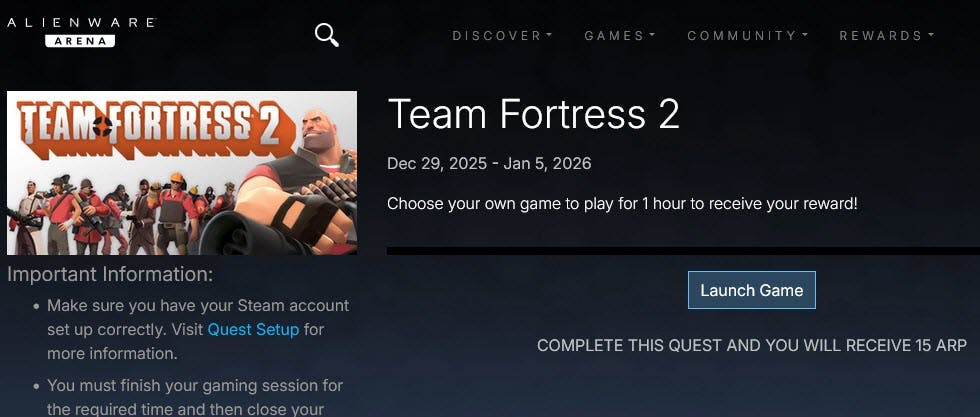Click the Important Information heading

click(x=110, y=273)
